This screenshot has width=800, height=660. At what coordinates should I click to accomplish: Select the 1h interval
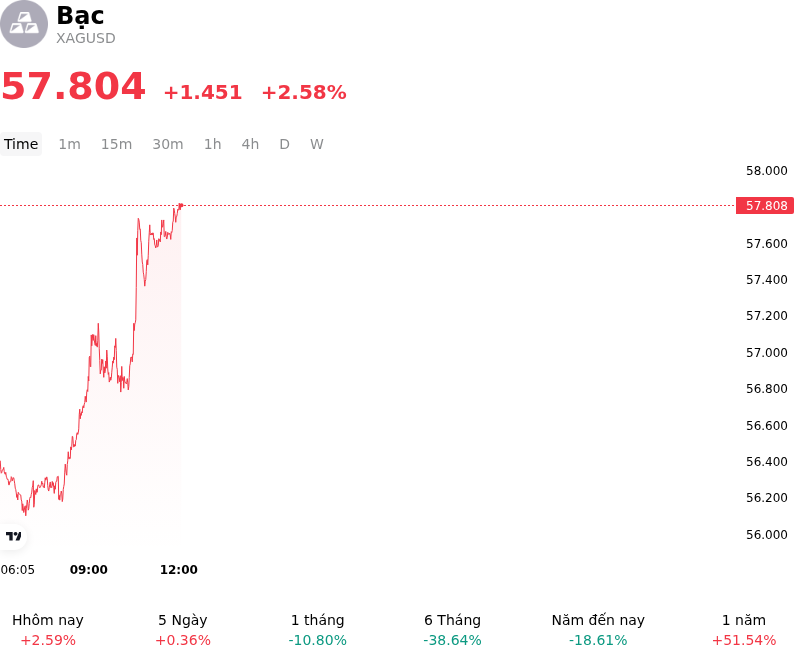[x=213, y=144]
